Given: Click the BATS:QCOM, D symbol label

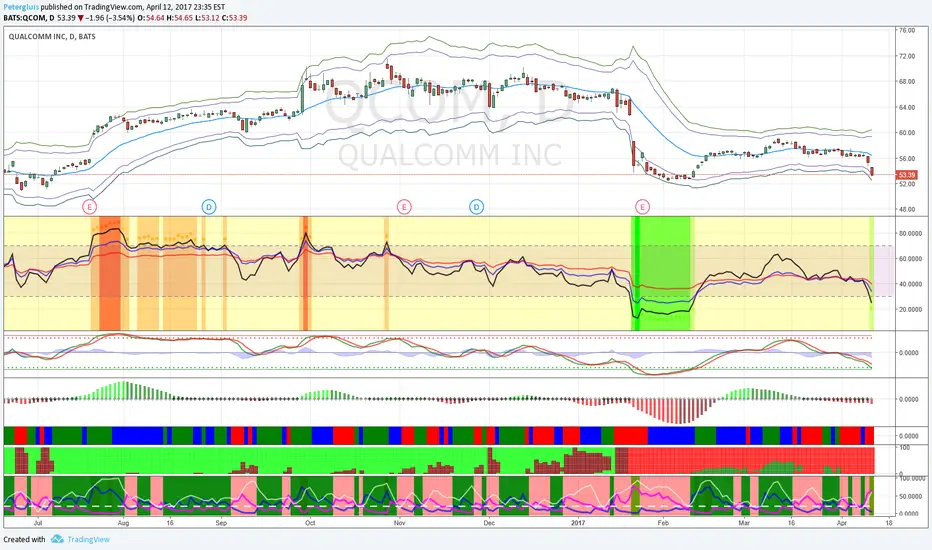Looking at the screenshot, I should click(x=29, y=18).
